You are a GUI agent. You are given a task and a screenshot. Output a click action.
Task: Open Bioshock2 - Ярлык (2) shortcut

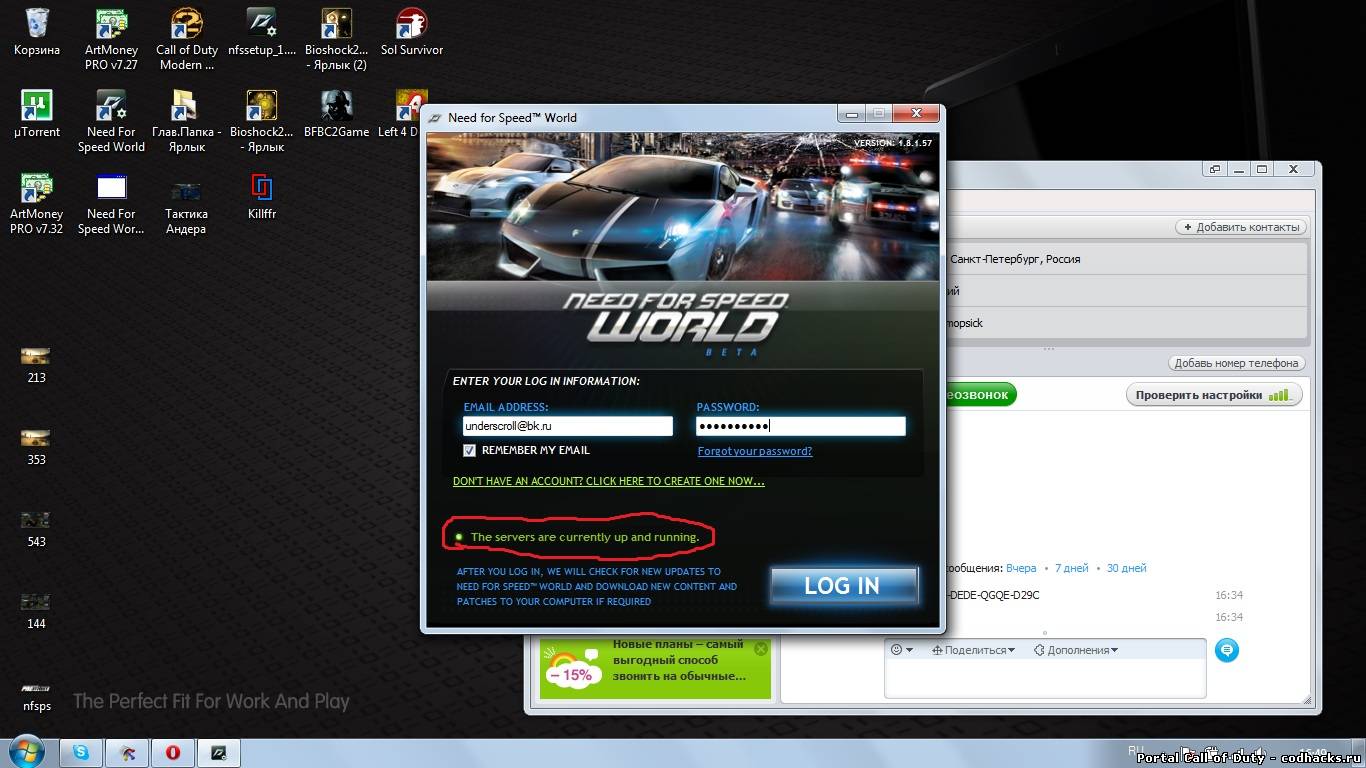point(336,39)
